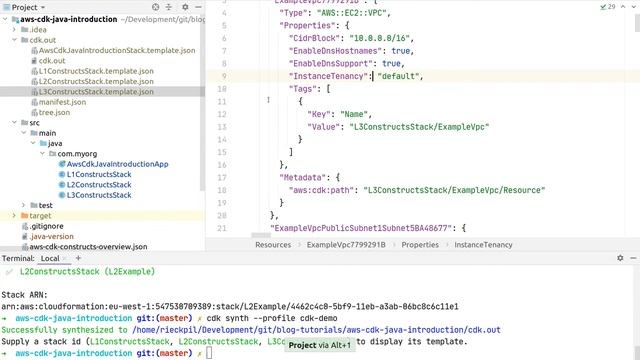Open L3ConstructsStack Java class
The width and height of the screenshot is (640, 360).
click(99, 195)
